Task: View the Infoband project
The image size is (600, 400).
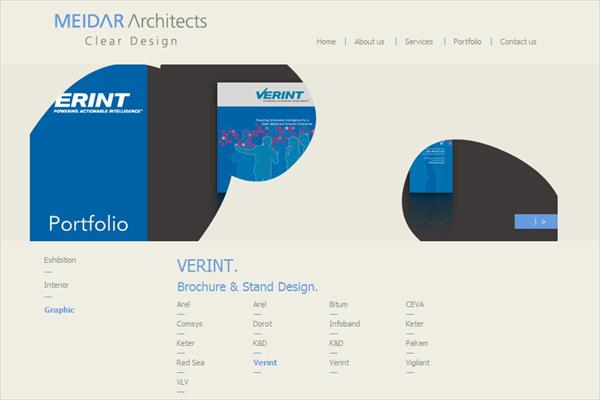Action: [x=344, y=324]
